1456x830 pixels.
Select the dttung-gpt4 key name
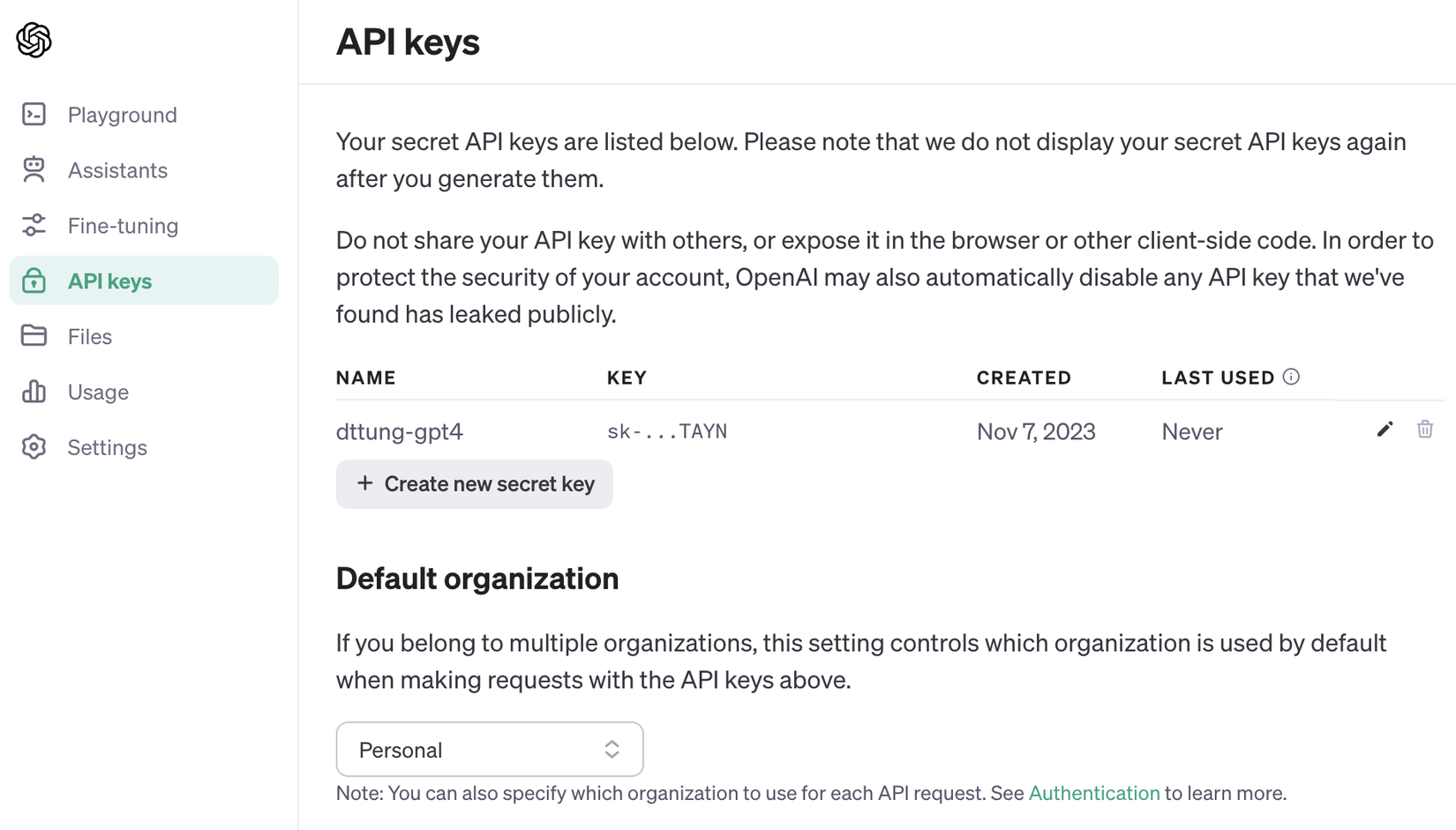point(399,431)
